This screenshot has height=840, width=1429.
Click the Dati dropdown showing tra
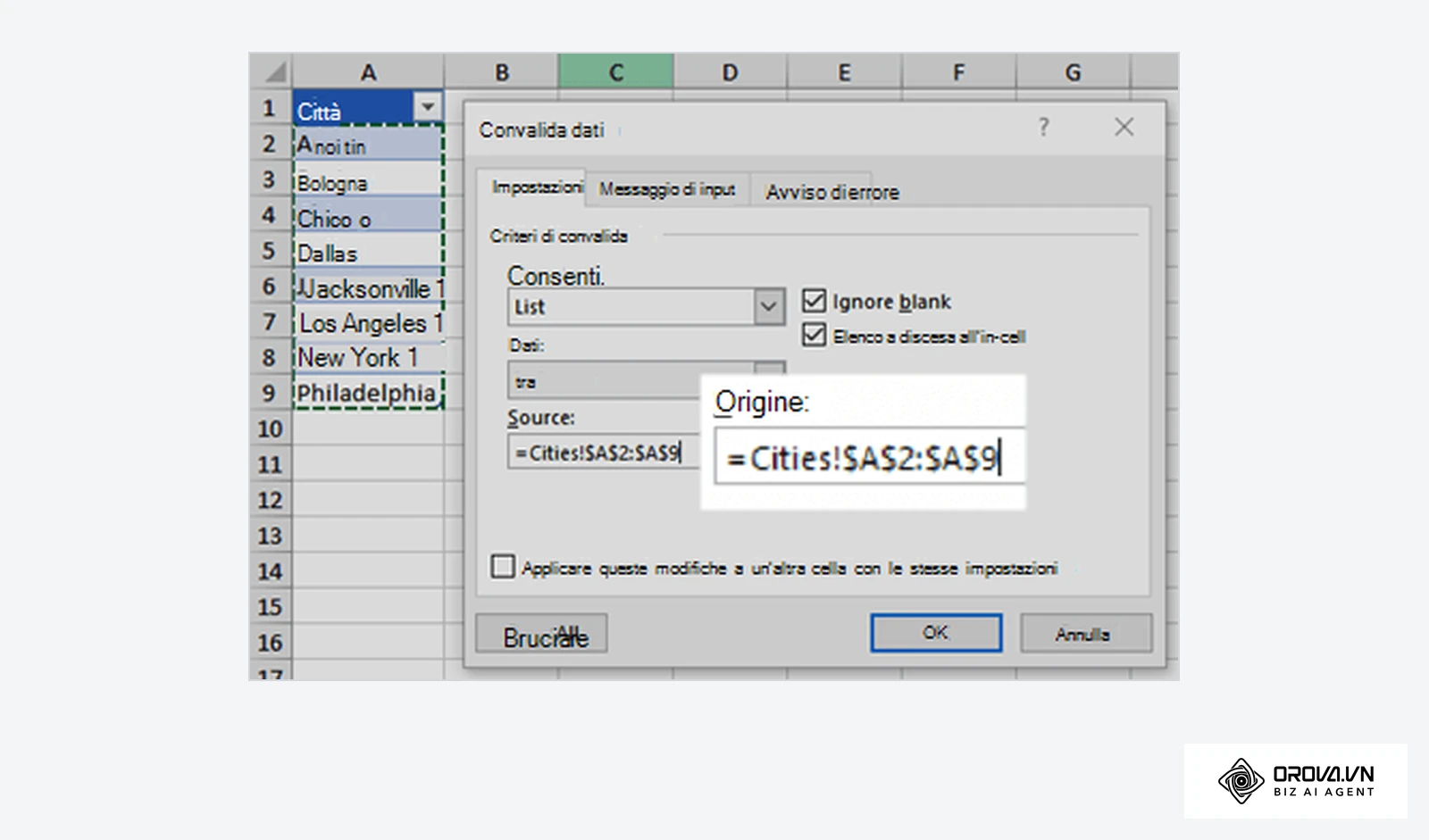point(647,380)
